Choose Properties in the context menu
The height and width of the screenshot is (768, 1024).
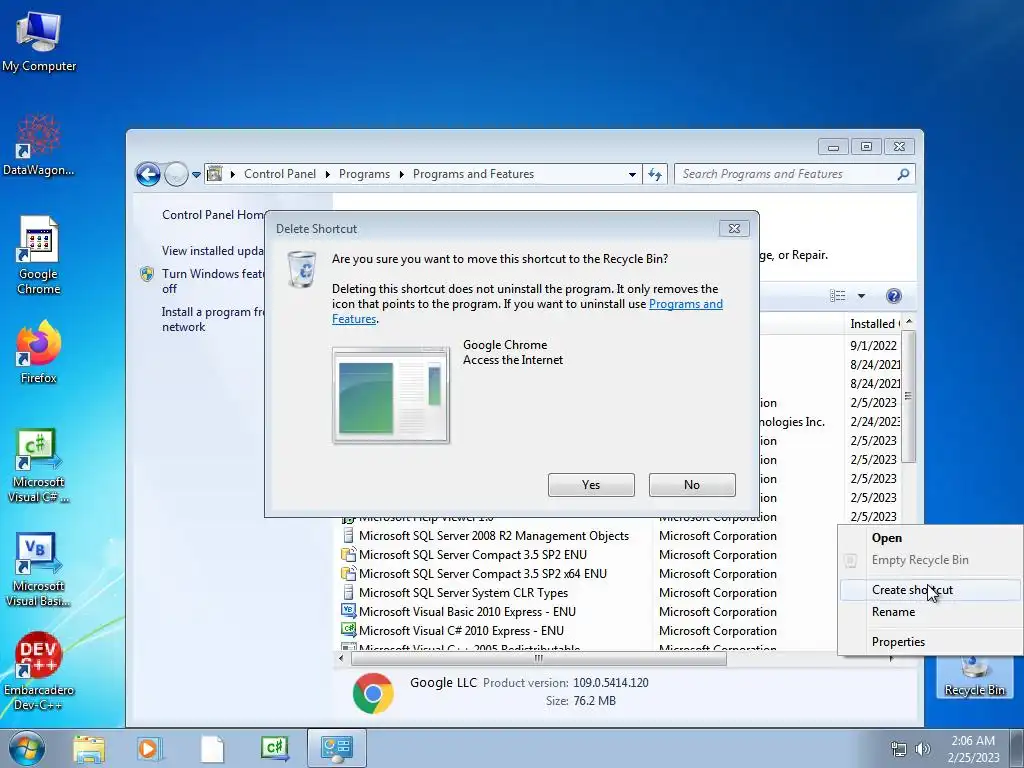[931, 642]
